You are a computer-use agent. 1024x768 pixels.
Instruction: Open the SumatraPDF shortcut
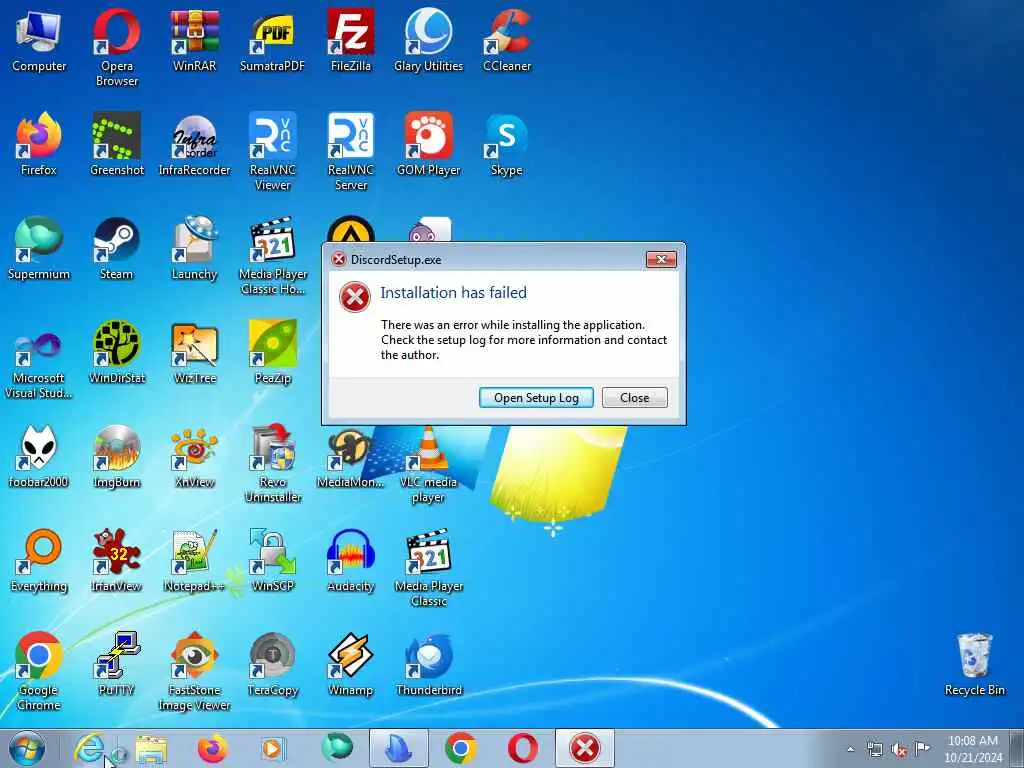[x=272, y=40]
